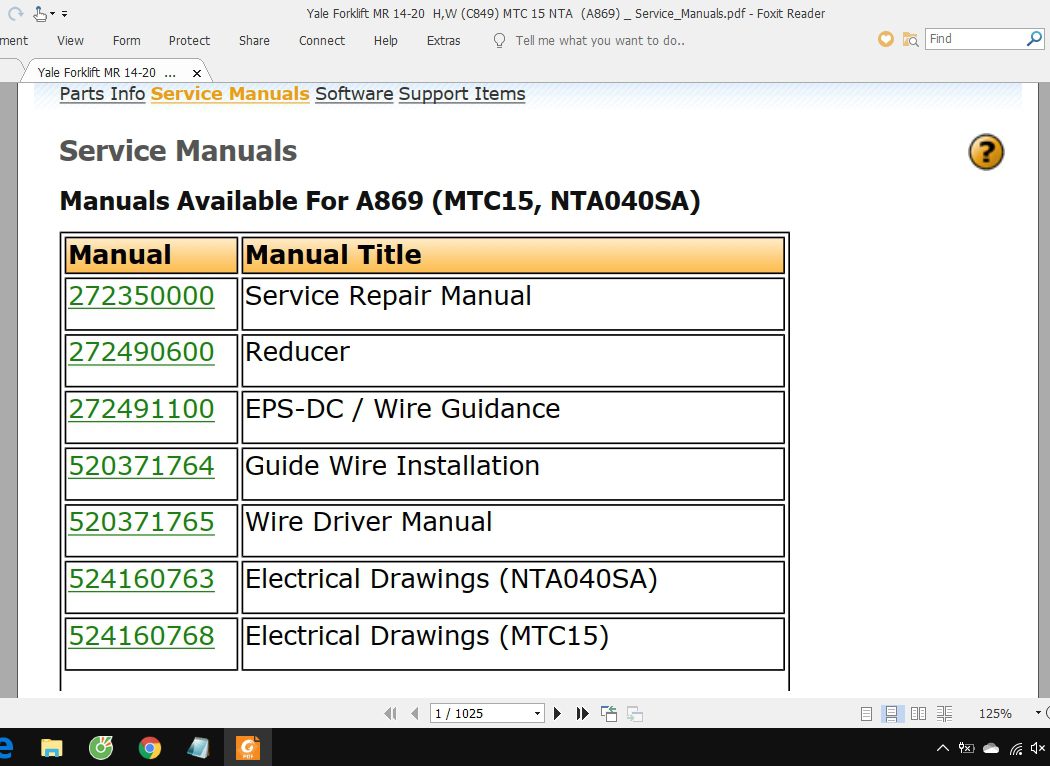Open the Hand tool dropdown arrow
This screenshot has width=1050, height=766.
click(x=52, y=12)
